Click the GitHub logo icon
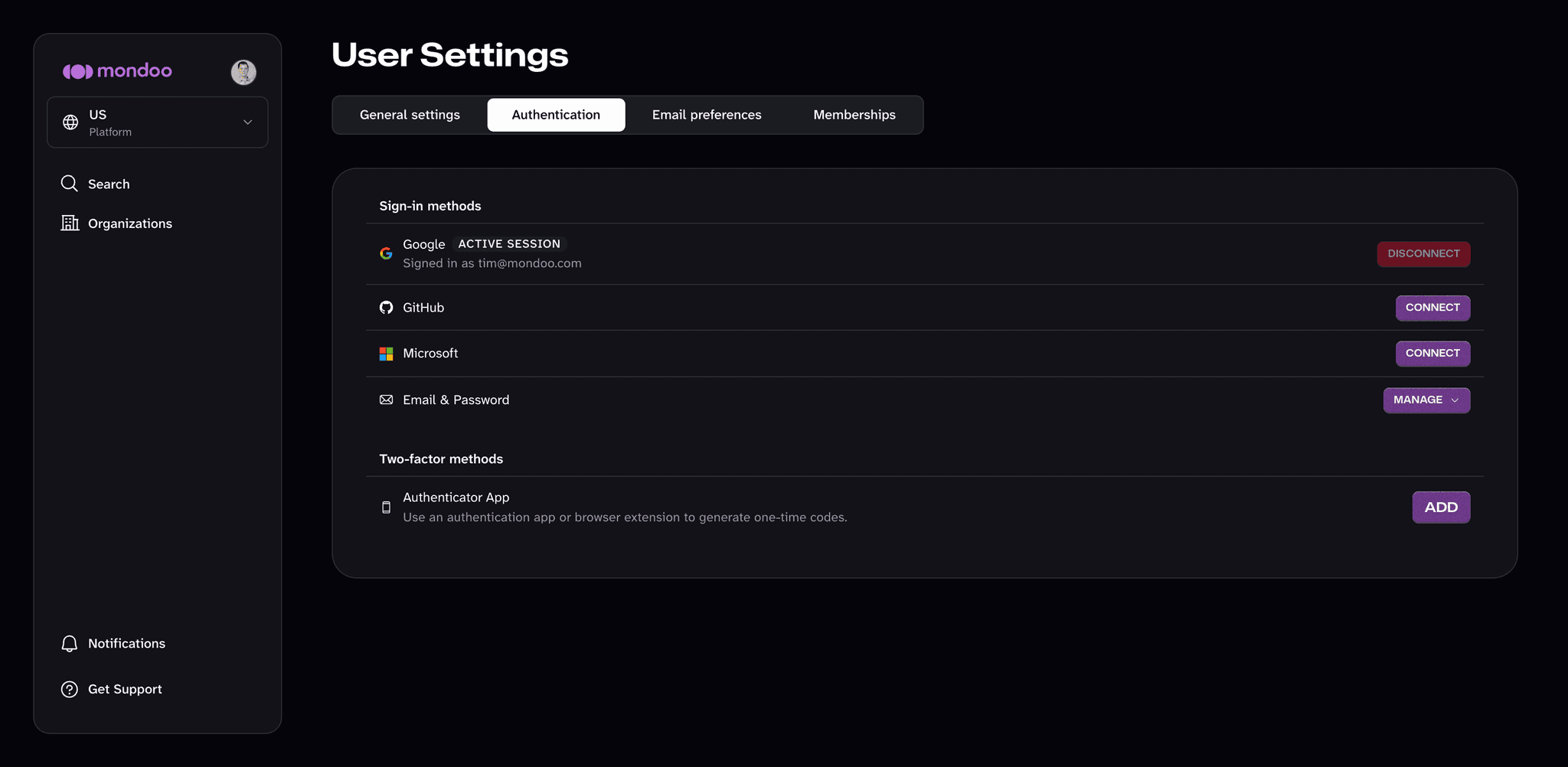This screenshot has height=767, width=1568. tap(386, 308)
